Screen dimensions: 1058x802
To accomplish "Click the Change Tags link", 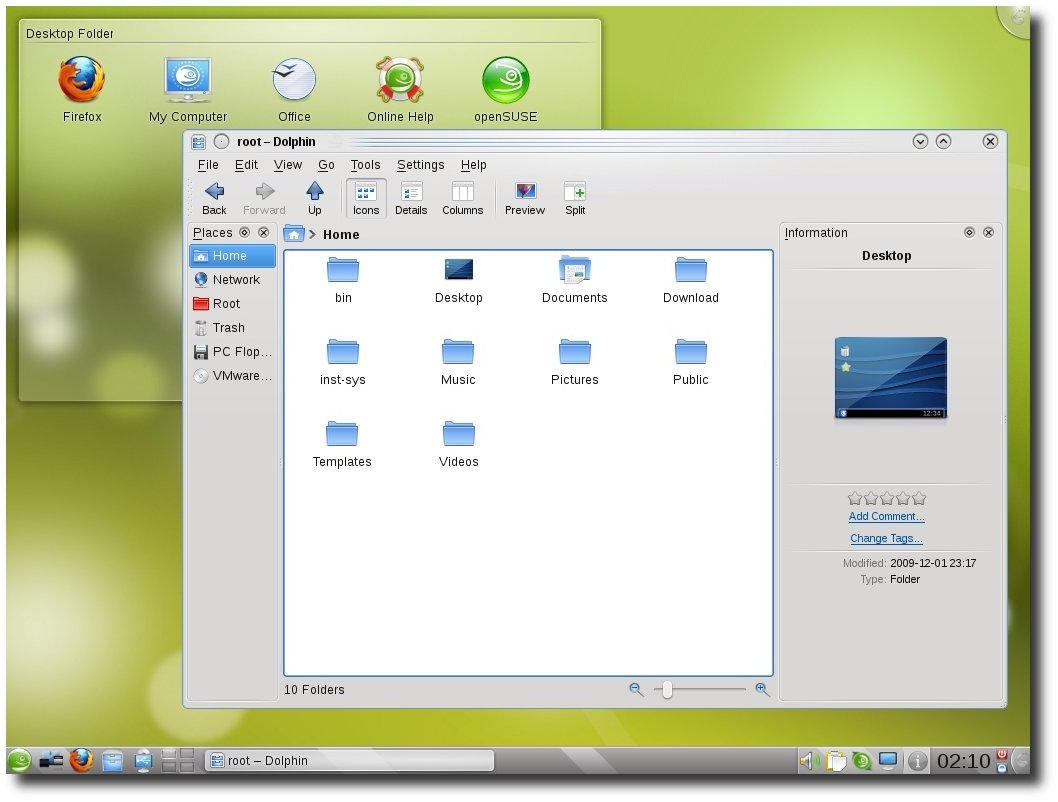I will 886,539.
